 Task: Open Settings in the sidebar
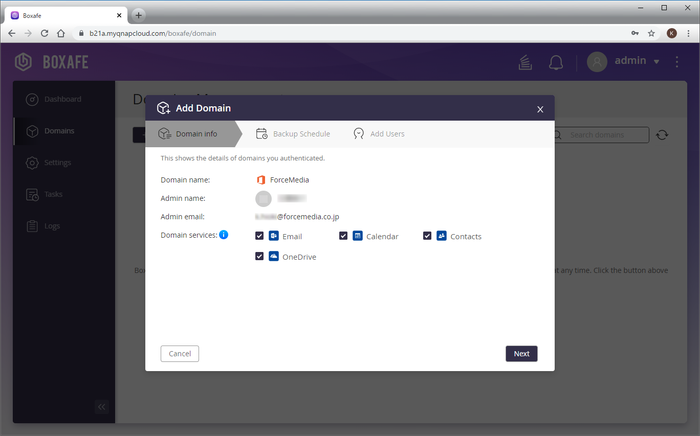coord(64,162)
